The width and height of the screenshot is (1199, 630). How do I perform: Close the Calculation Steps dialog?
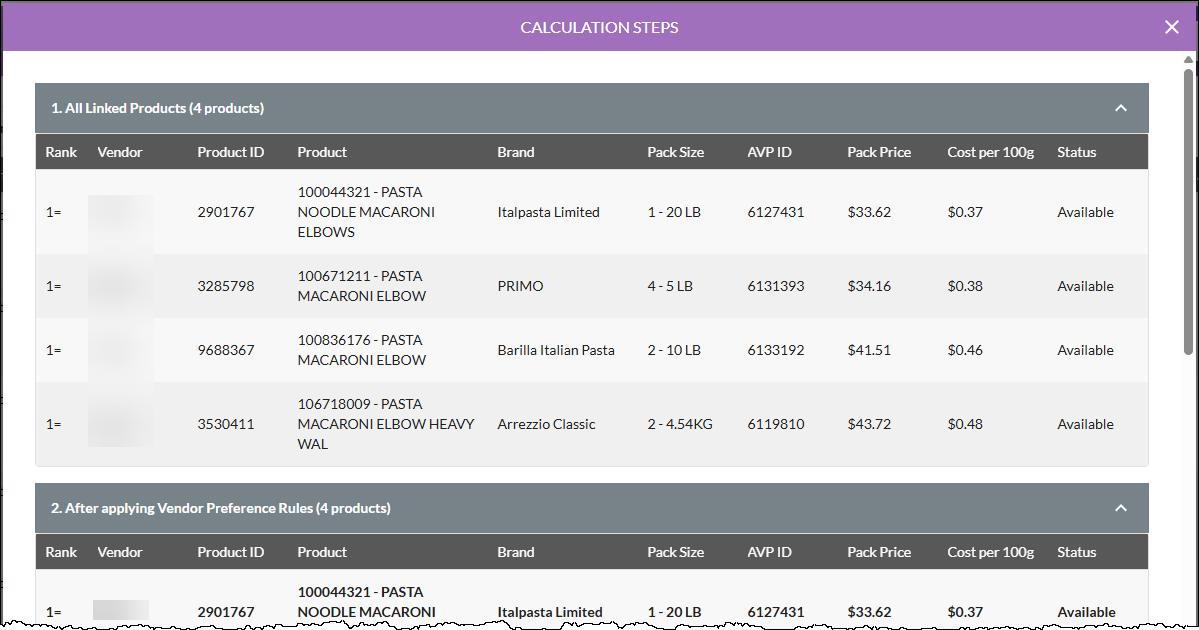point(1171,28)
